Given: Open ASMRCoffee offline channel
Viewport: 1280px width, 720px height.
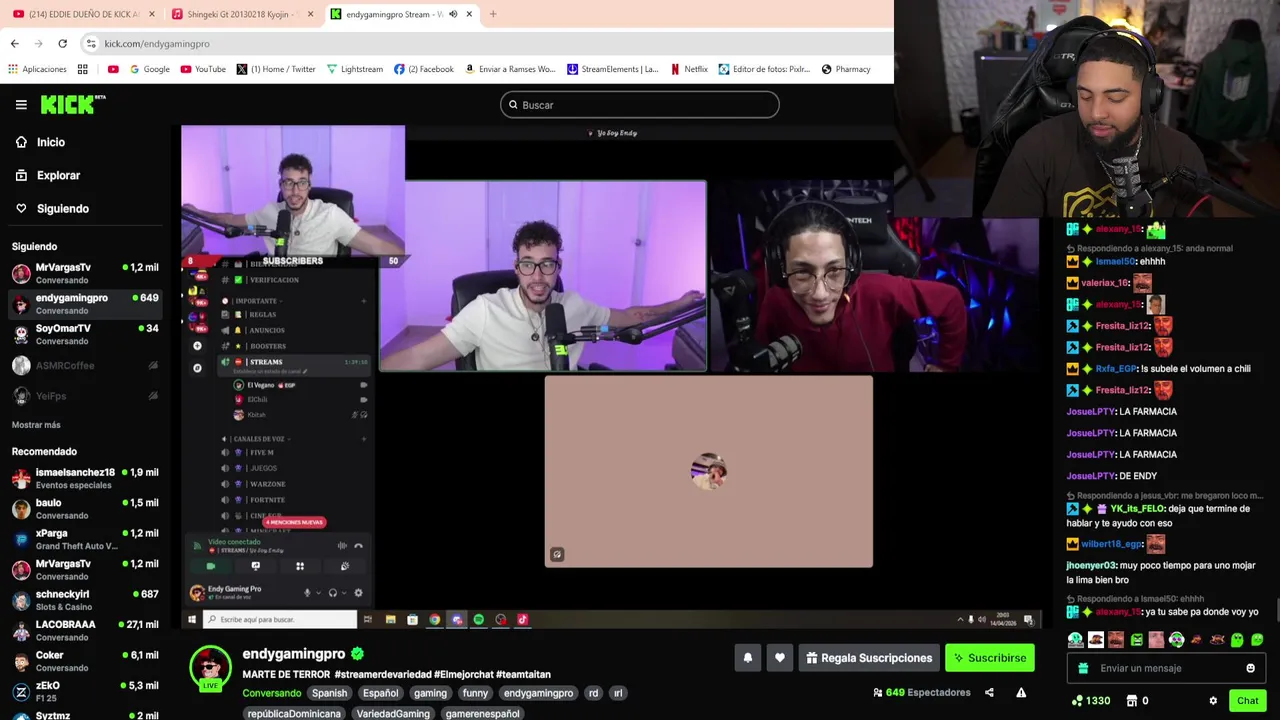Looking at the screenshot, I should 85,366.
